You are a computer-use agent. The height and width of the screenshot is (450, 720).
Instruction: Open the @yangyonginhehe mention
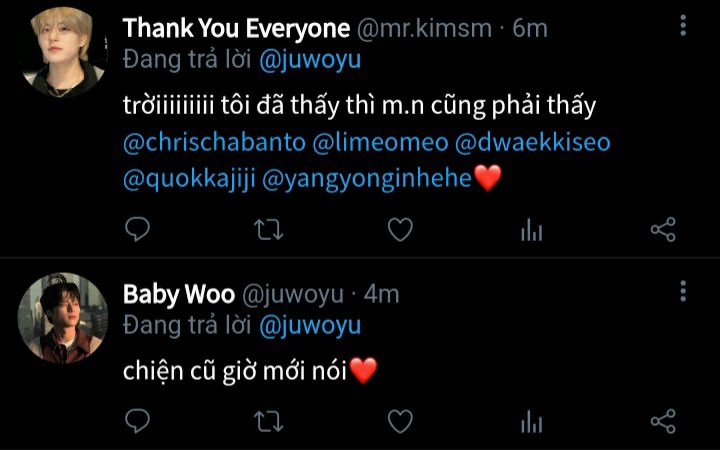click(x=367, y=179)
